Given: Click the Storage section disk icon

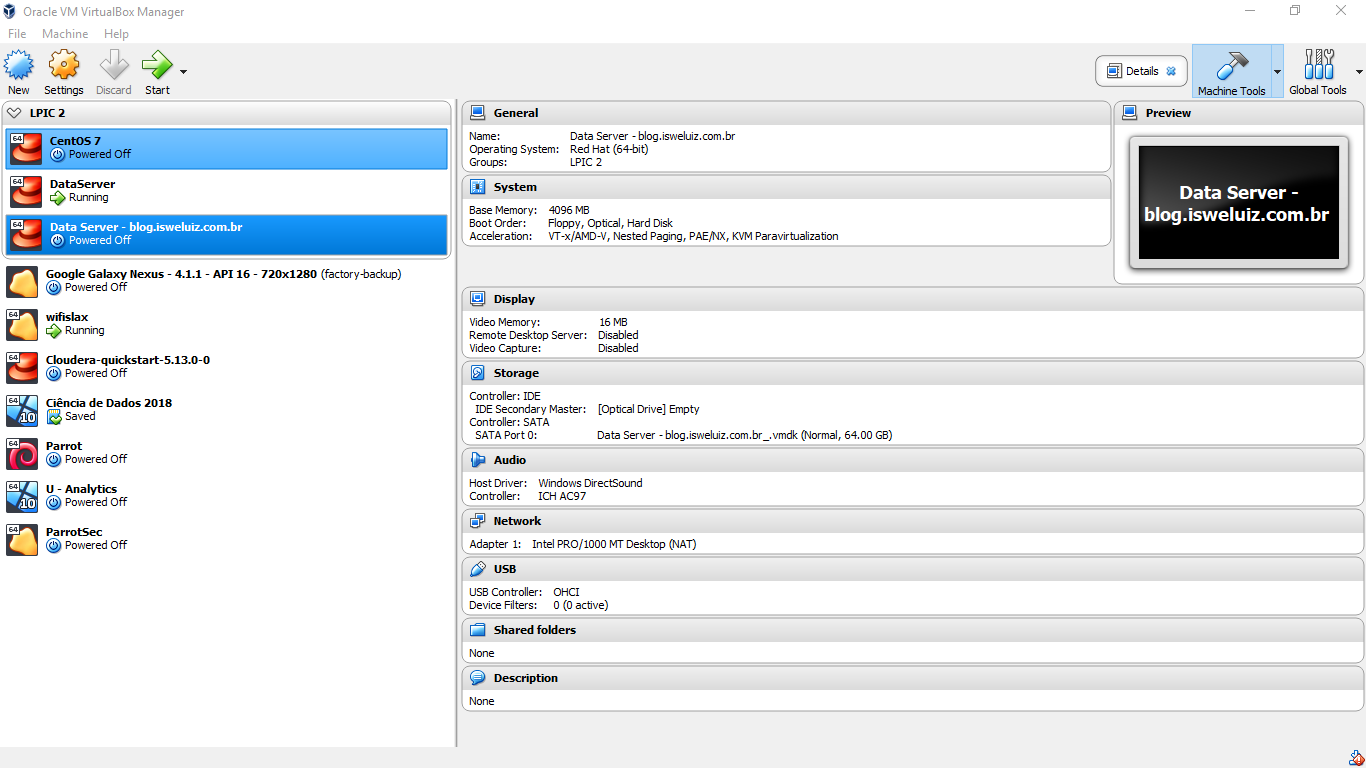Looking at the screenshot, I should pos(478,373).
